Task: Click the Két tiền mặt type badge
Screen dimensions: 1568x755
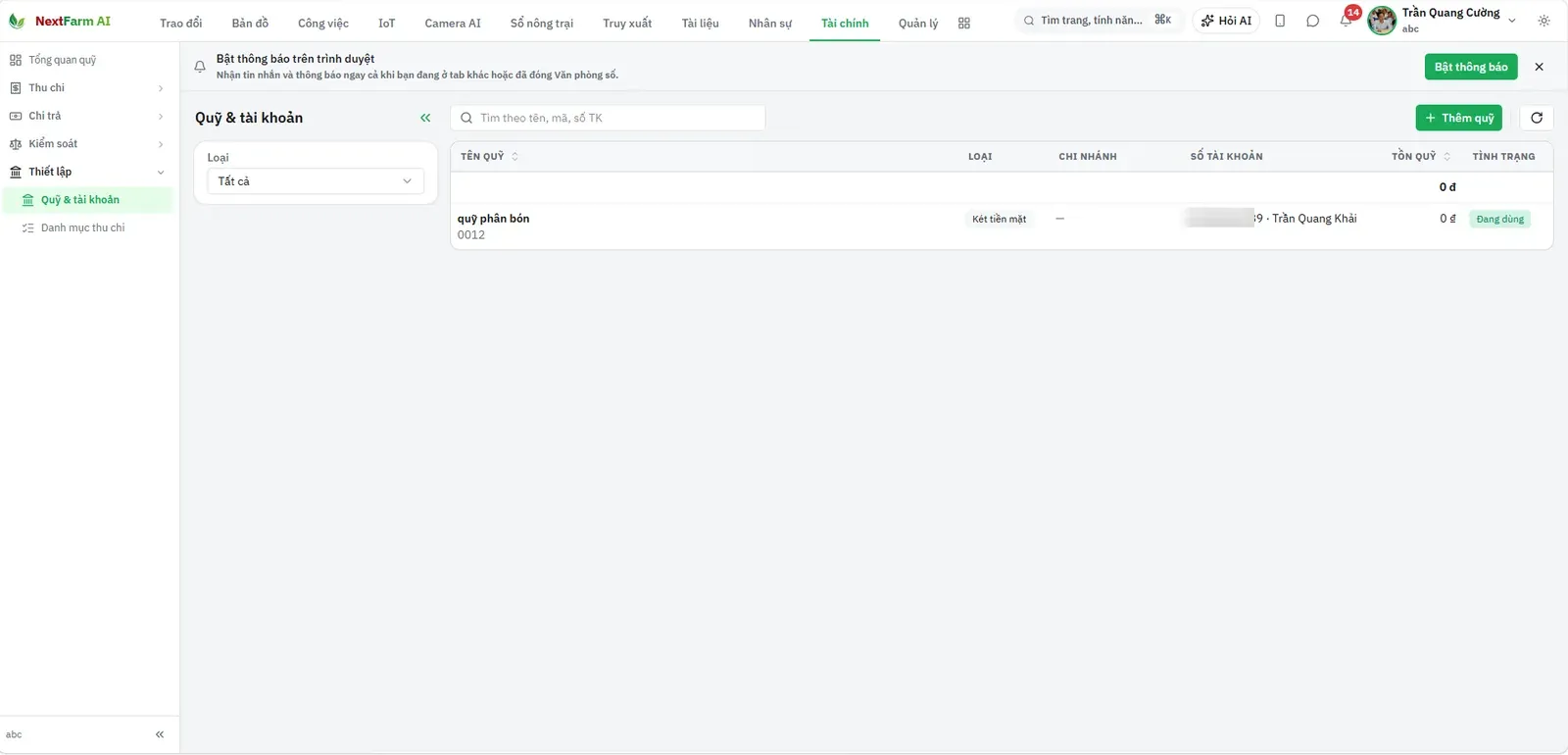Action: tap(1000, 219)
